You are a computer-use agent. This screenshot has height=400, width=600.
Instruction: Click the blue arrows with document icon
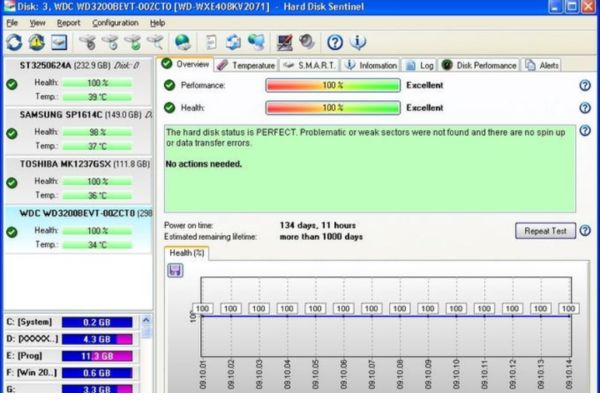[233, 42]
